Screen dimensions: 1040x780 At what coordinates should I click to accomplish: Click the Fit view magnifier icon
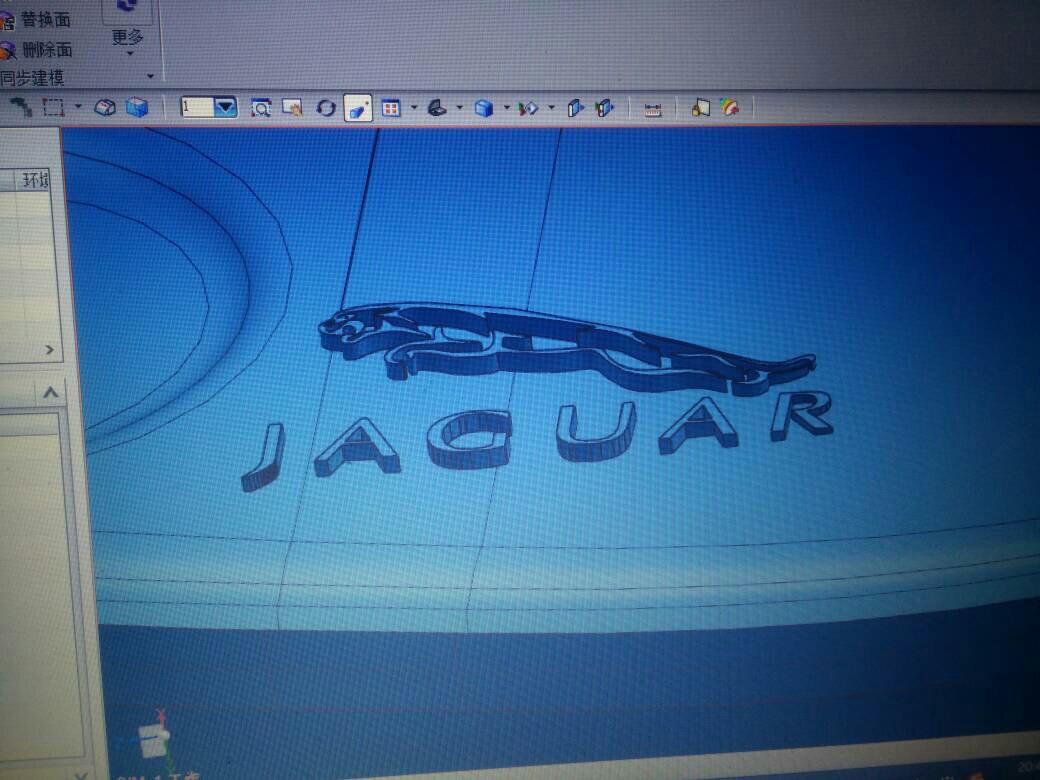(x=261, y=107)
